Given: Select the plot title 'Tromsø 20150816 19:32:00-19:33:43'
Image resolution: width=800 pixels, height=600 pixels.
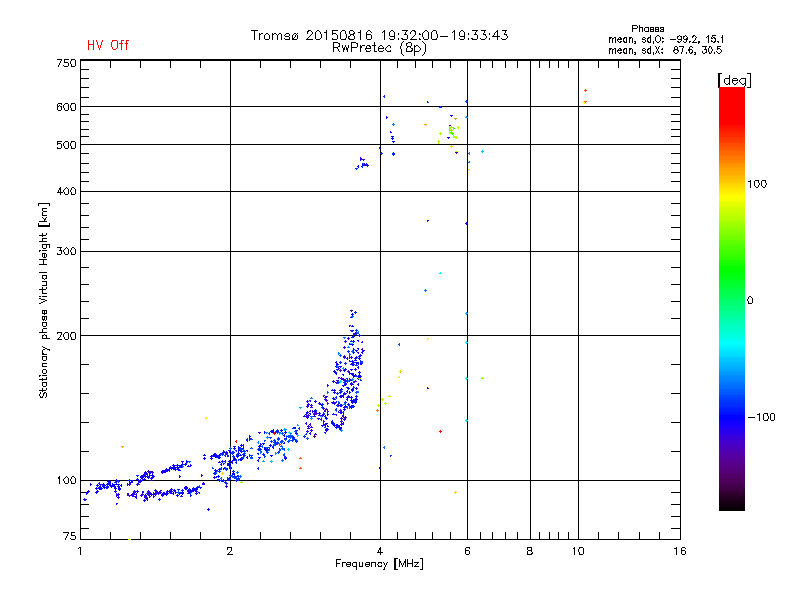Looking at the screenshot, I should 380,35.
